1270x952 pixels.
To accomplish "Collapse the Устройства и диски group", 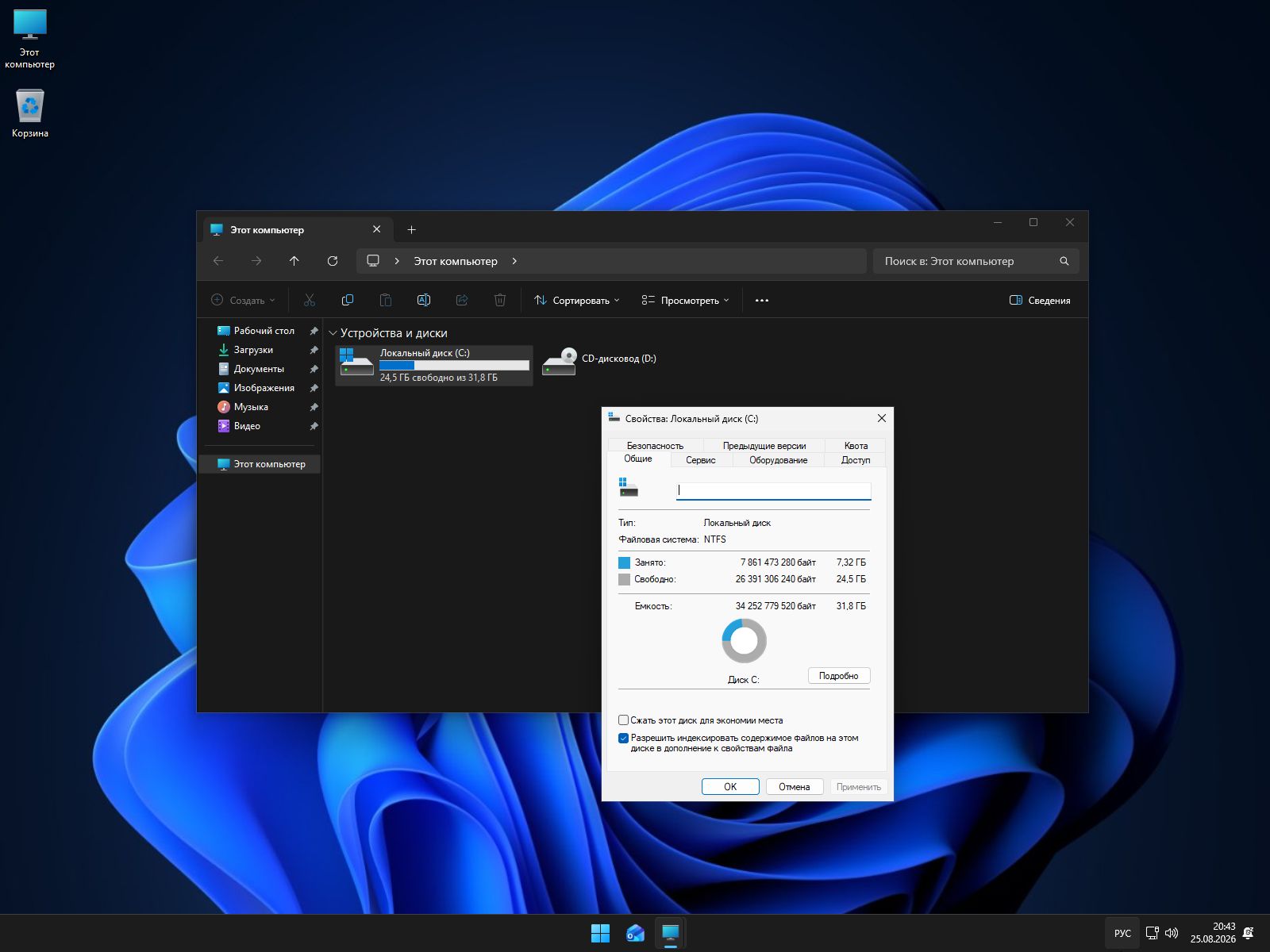I will [333, 333].
